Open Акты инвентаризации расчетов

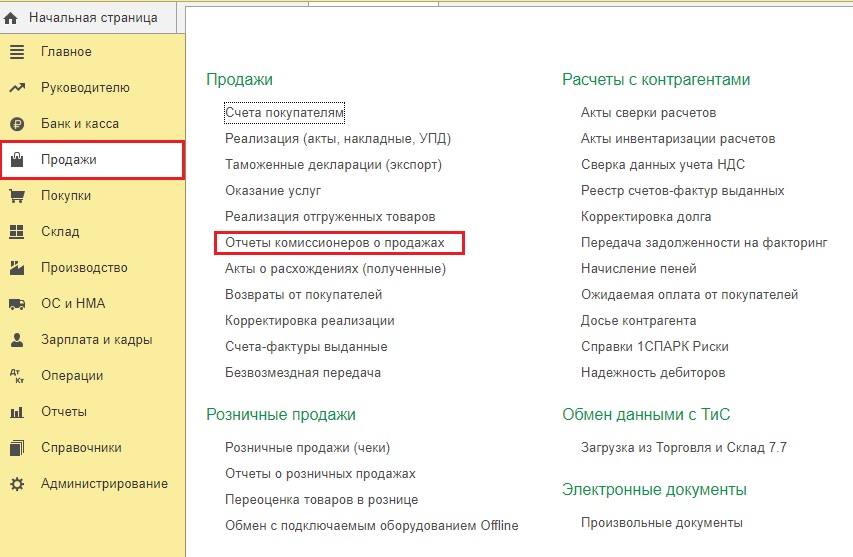coord(678,139)
